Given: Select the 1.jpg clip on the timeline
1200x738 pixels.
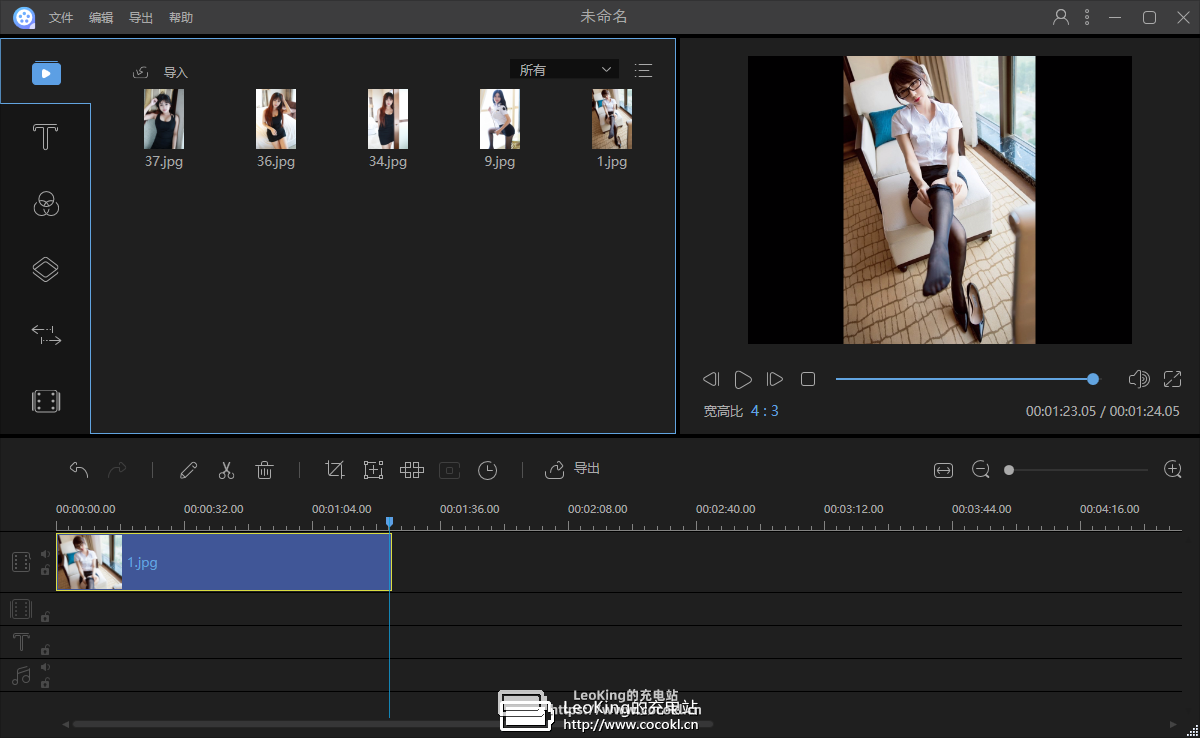Looking at the screenshot, I should pyautogui.click(x=224, y=562).
